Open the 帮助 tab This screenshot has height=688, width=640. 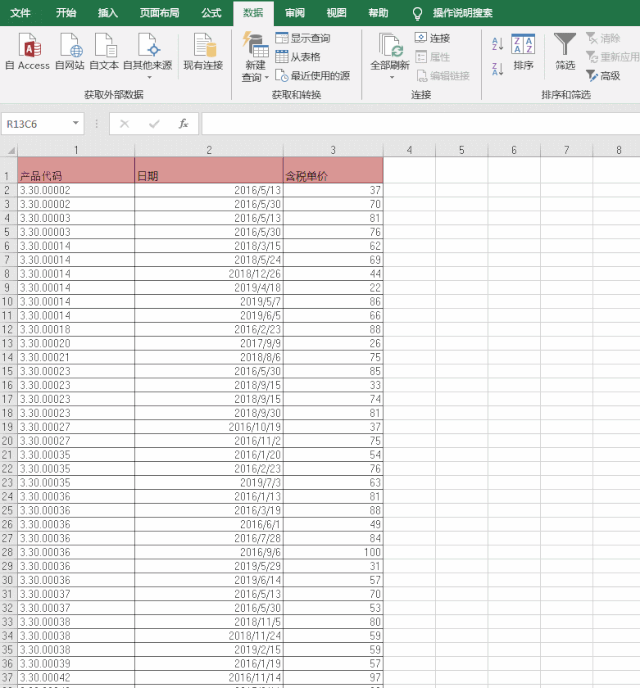point(378,13)
